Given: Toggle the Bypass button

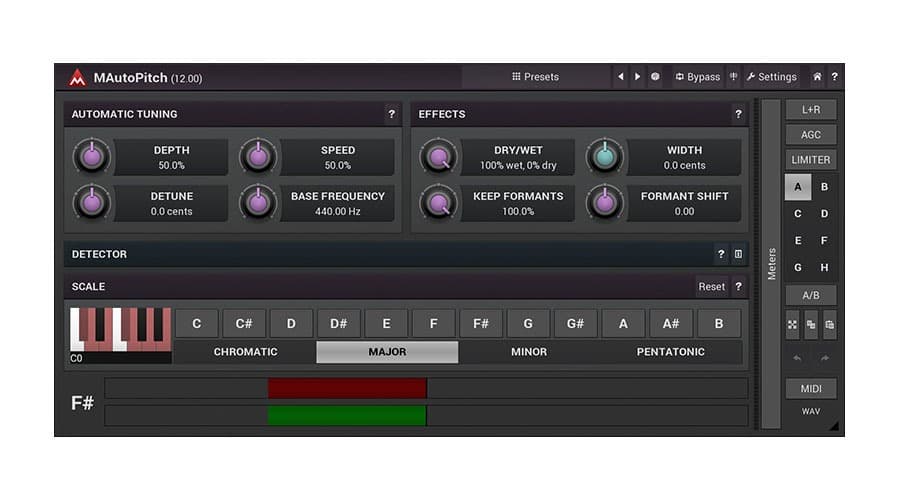Looking at the screenshot, I should tap(697, 76).
